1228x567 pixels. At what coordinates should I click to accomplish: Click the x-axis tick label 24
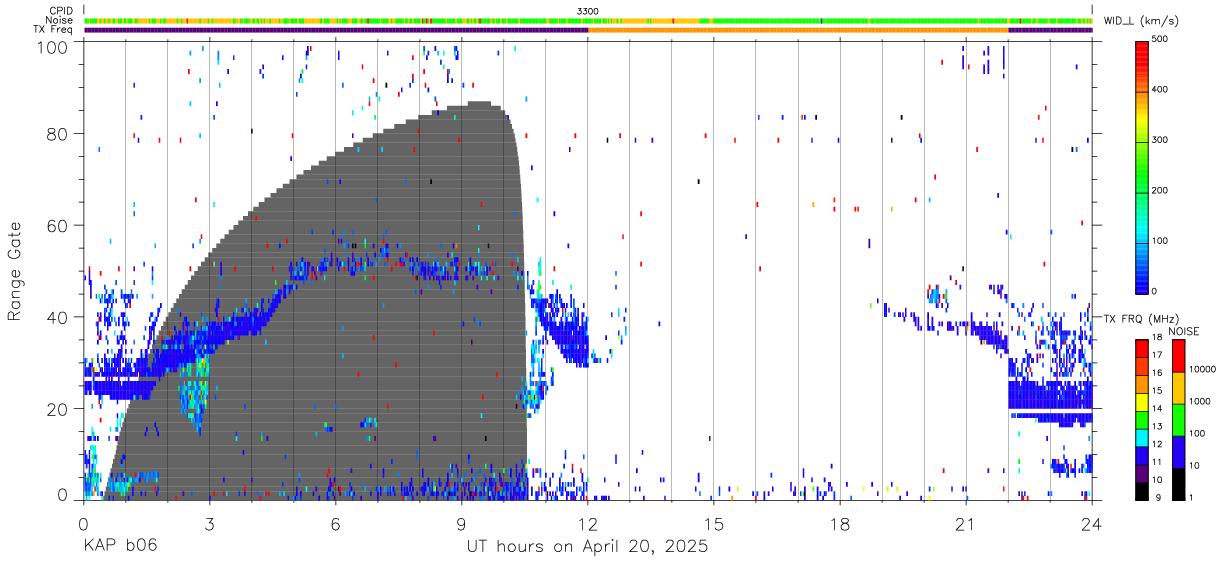pos(1091,524)
